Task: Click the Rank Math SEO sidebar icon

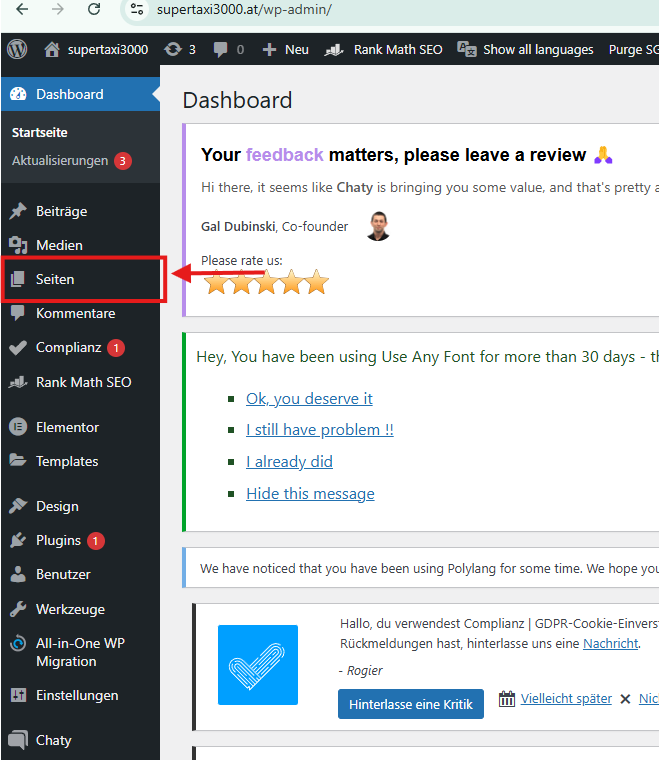Action: point(18,382)
